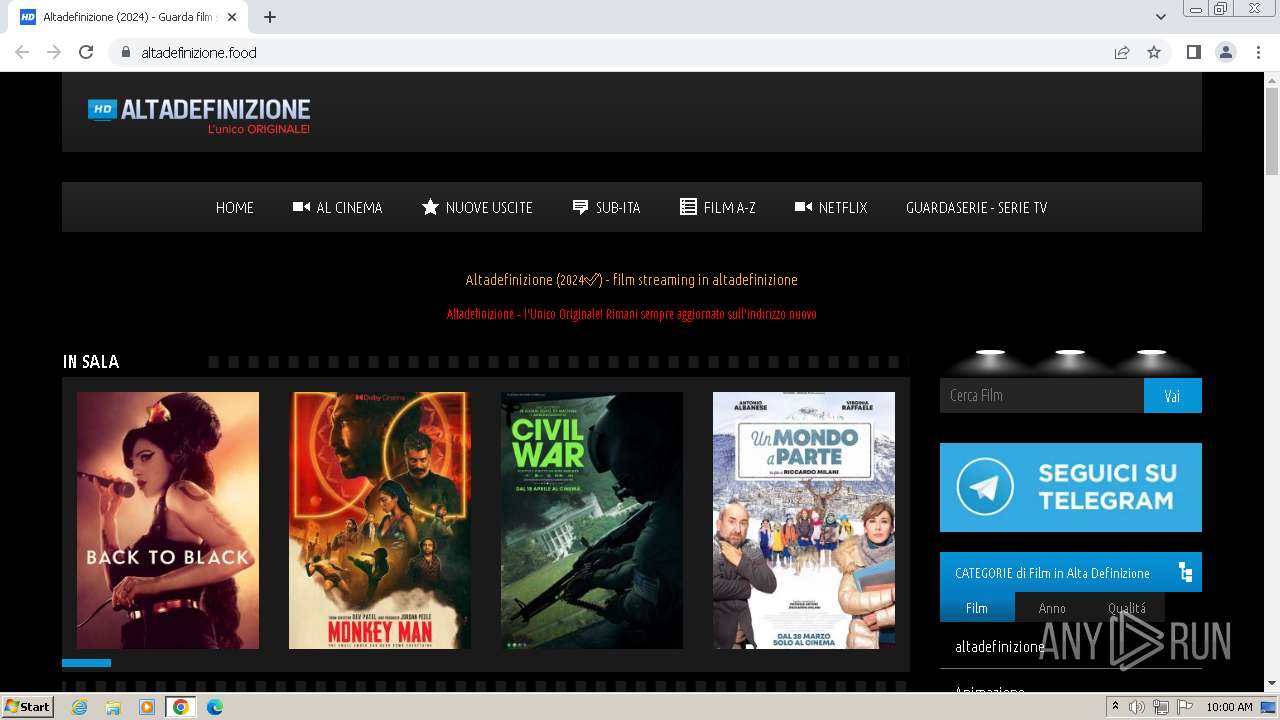This screenshot has height=720, width=1280.
Task: Open Back to Black movie poster
Action: pyautogui.click(x=168, y=520)
